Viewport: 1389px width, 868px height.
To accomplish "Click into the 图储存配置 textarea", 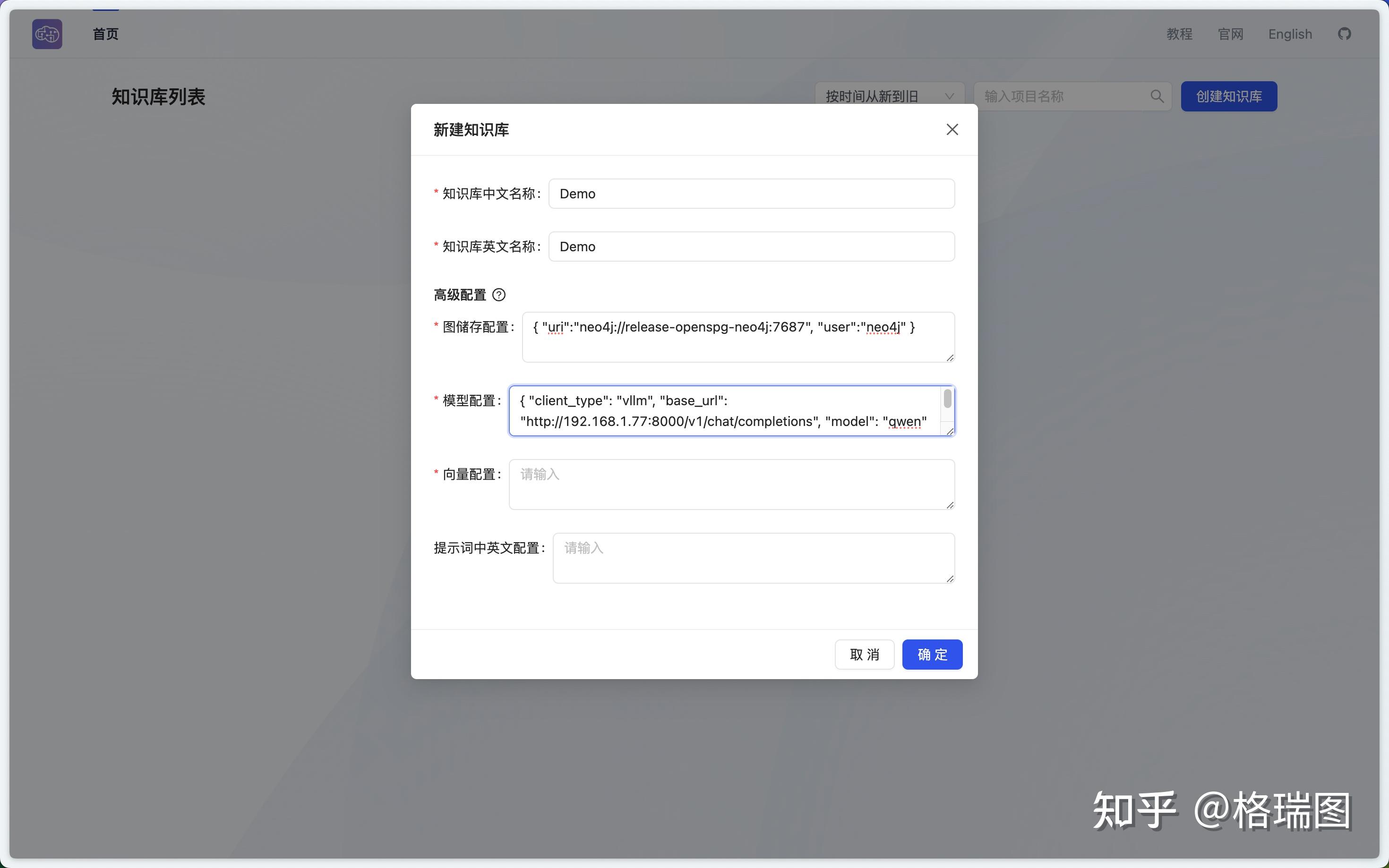I will point(738,337).
